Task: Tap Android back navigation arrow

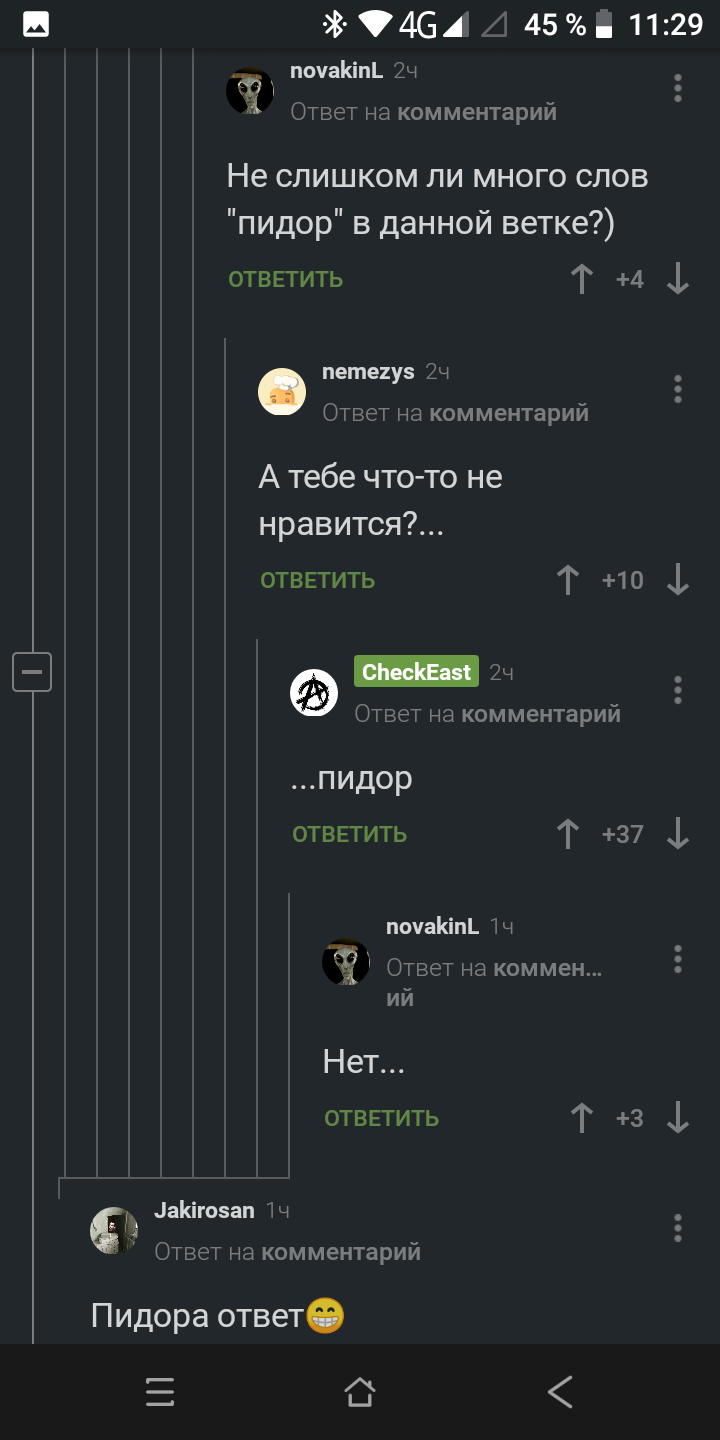Action: point(560,1392)
